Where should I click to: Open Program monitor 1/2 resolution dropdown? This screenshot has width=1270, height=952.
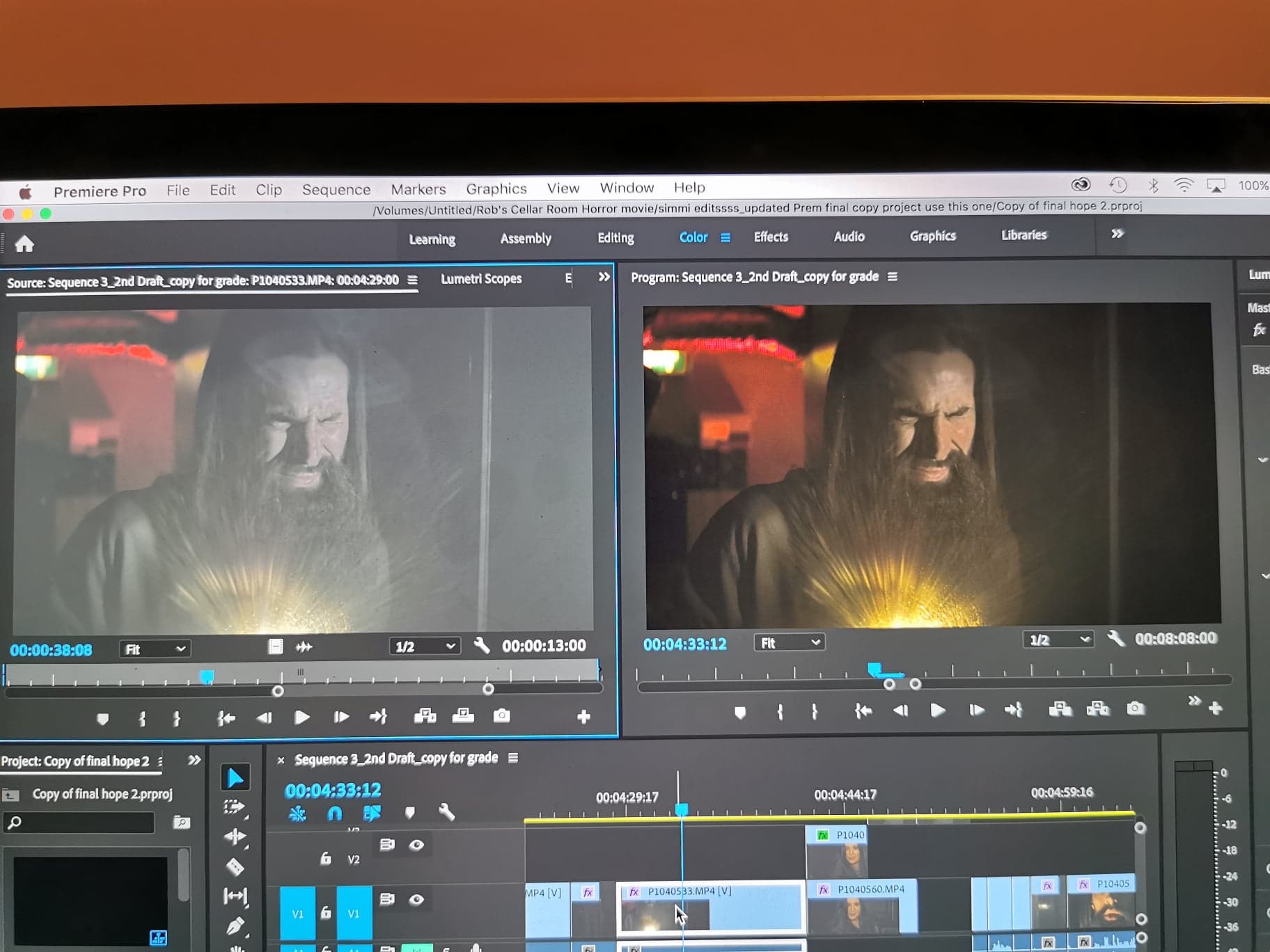tap(1058, 640)
